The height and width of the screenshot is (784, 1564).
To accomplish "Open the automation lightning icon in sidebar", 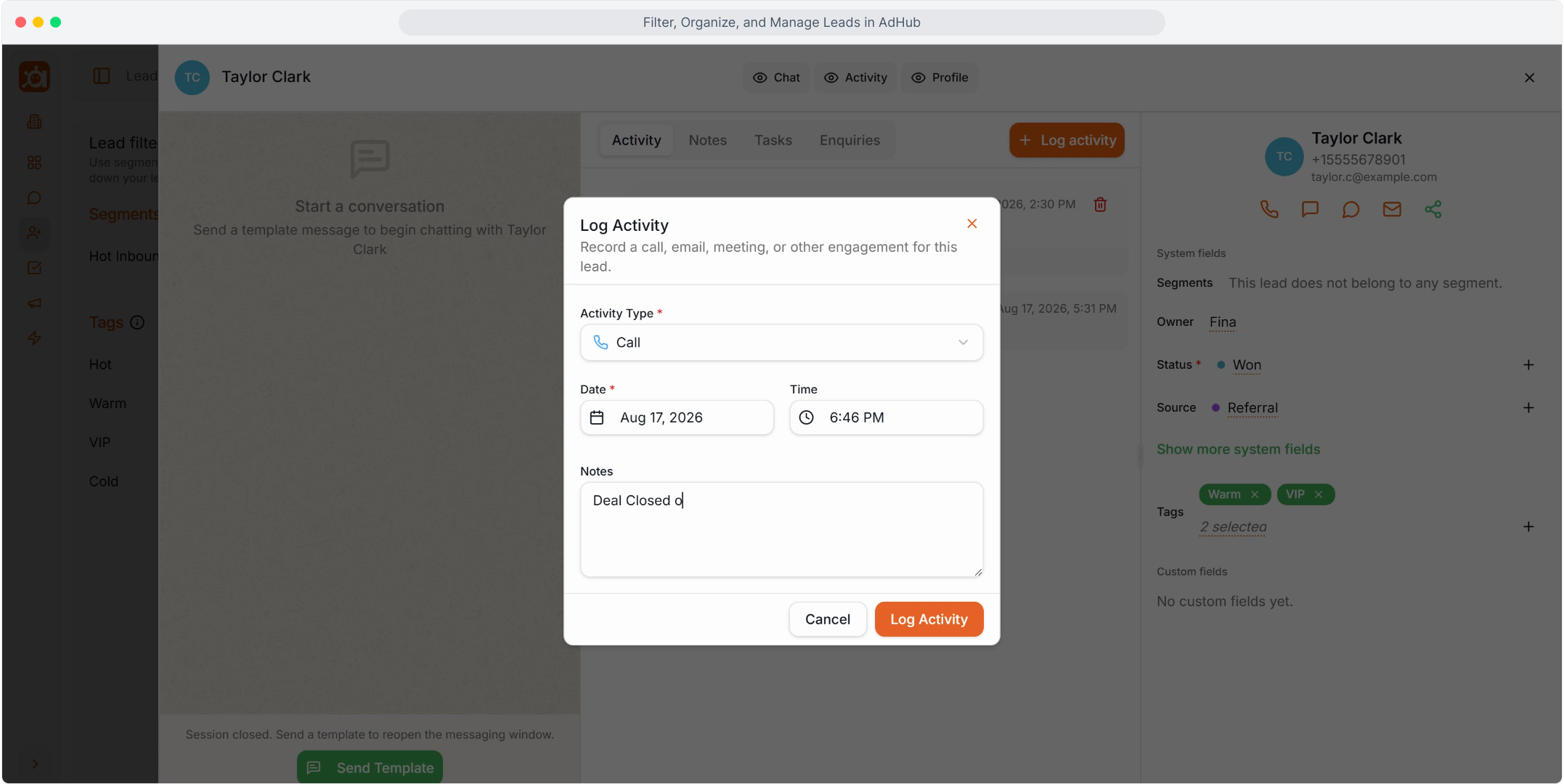I will tap(34, 338).
